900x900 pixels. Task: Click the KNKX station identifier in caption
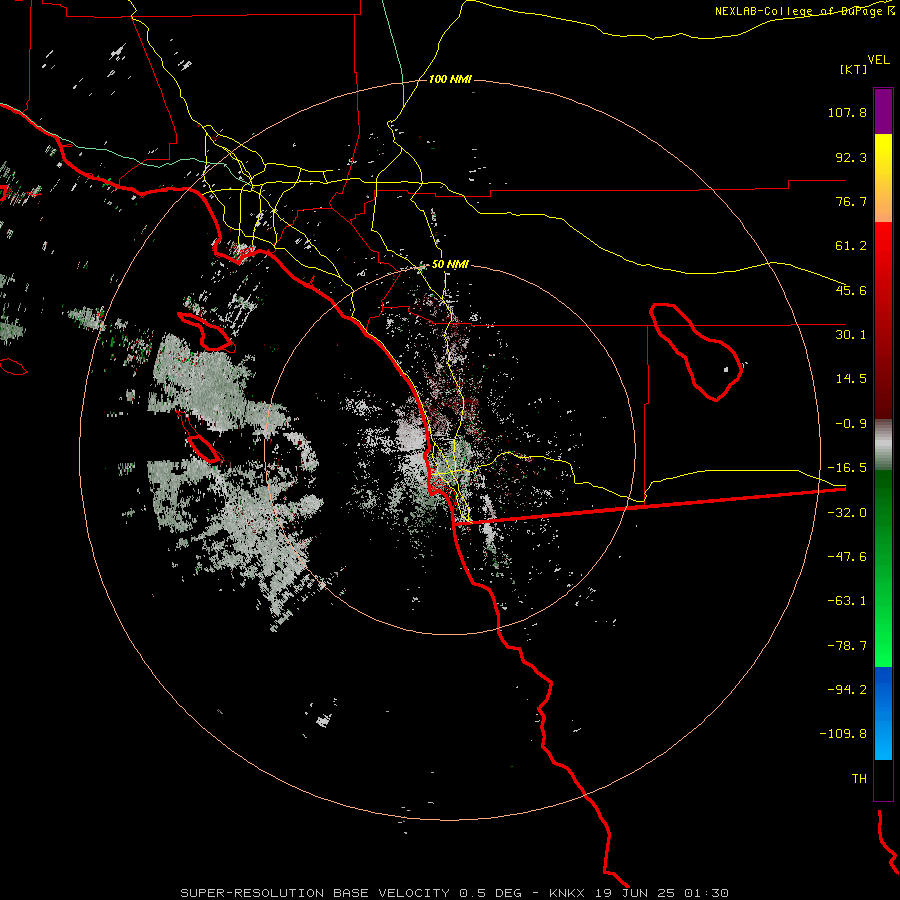pyautogui.click(x=568, y=893)
